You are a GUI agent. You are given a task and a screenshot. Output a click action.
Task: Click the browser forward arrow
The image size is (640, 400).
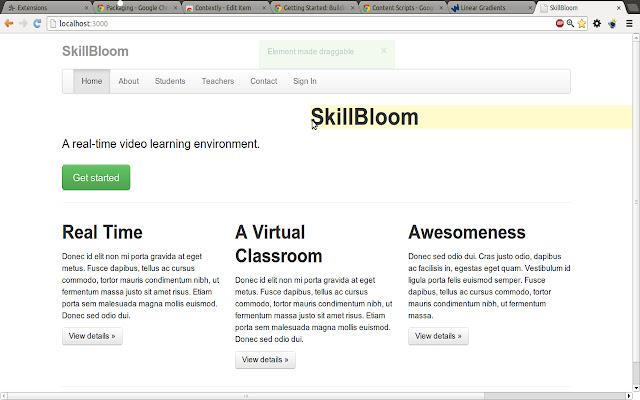click(23, 22)
